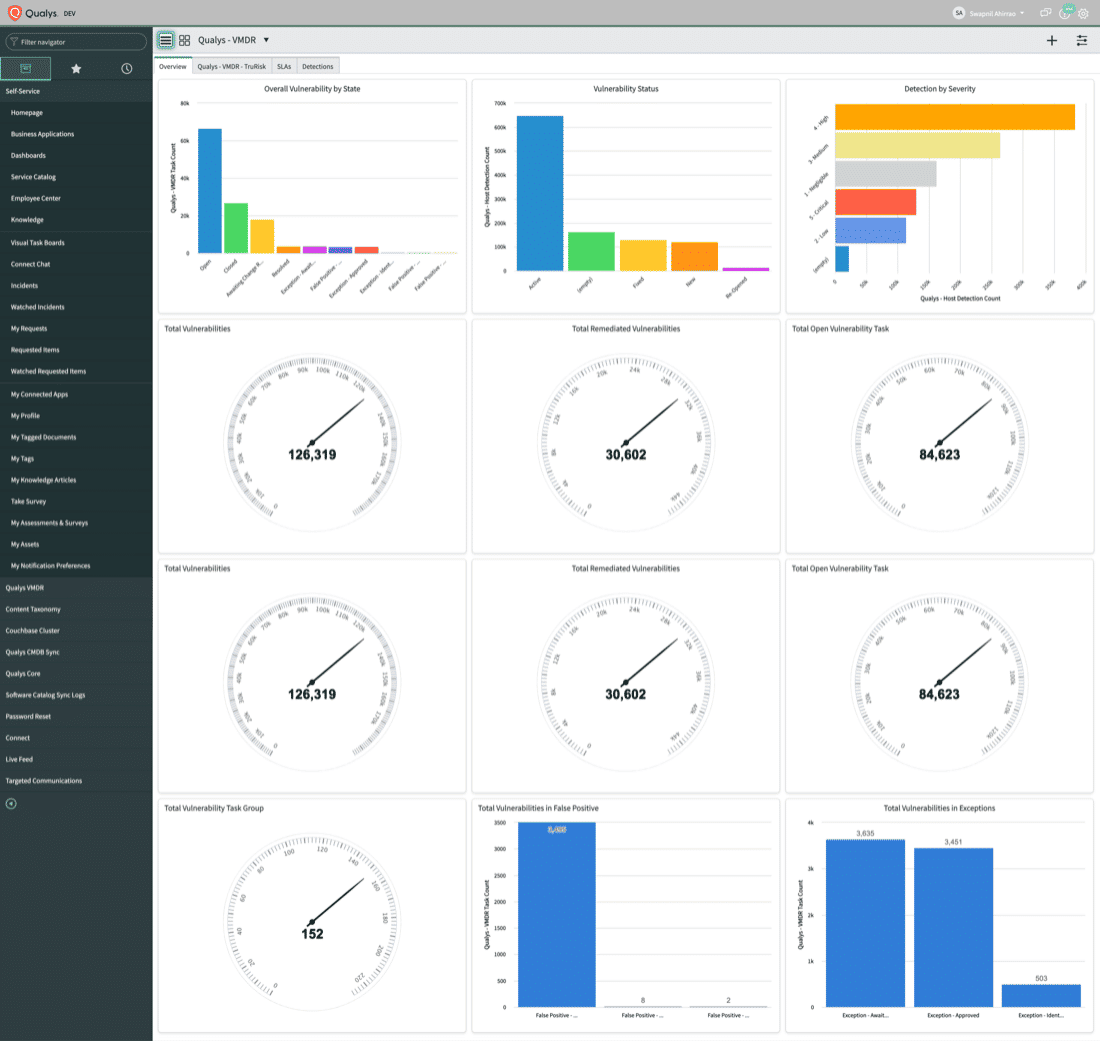The width and height of the screenshot is (1100, 1045).
Task: Click the "Detection by Severity" chart title
Action: coord(939,89)
